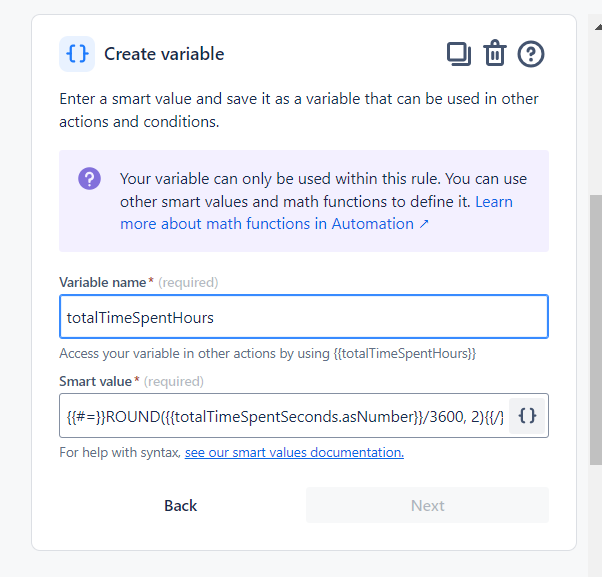Click into the Smart value ROUND expression field
Screen dimensions: 602x577
coord(285,416)
